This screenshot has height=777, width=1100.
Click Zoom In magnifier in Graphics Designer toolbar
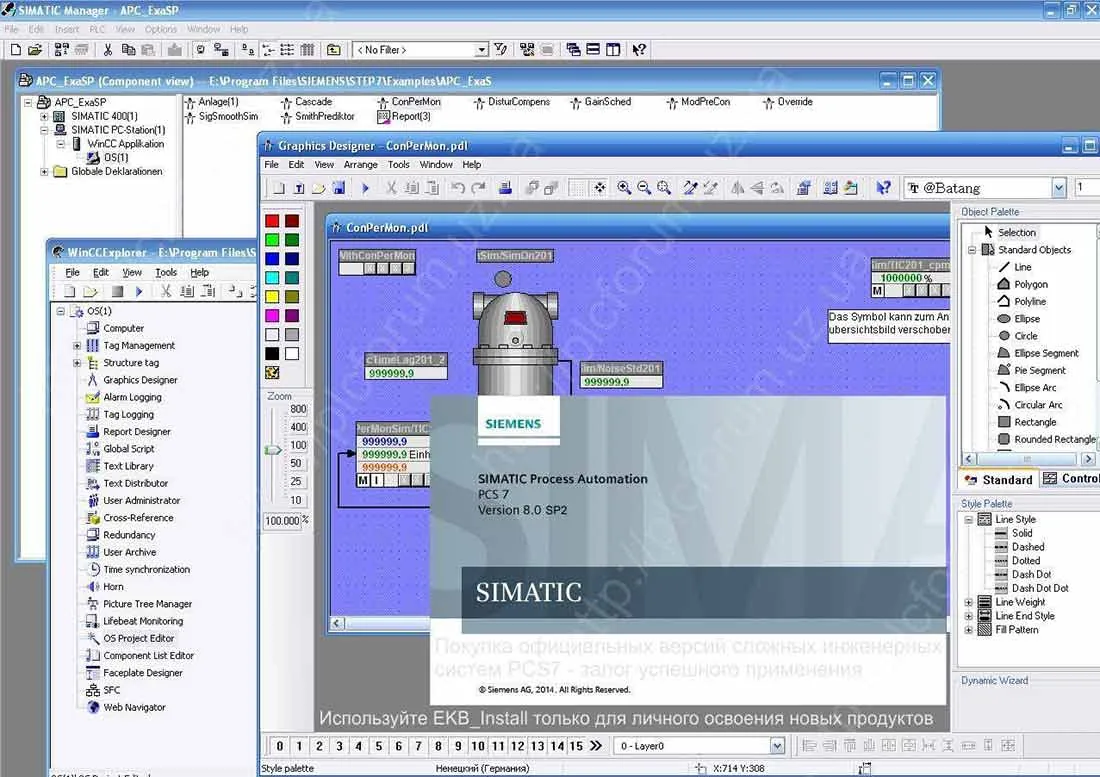tap(624, 187)
